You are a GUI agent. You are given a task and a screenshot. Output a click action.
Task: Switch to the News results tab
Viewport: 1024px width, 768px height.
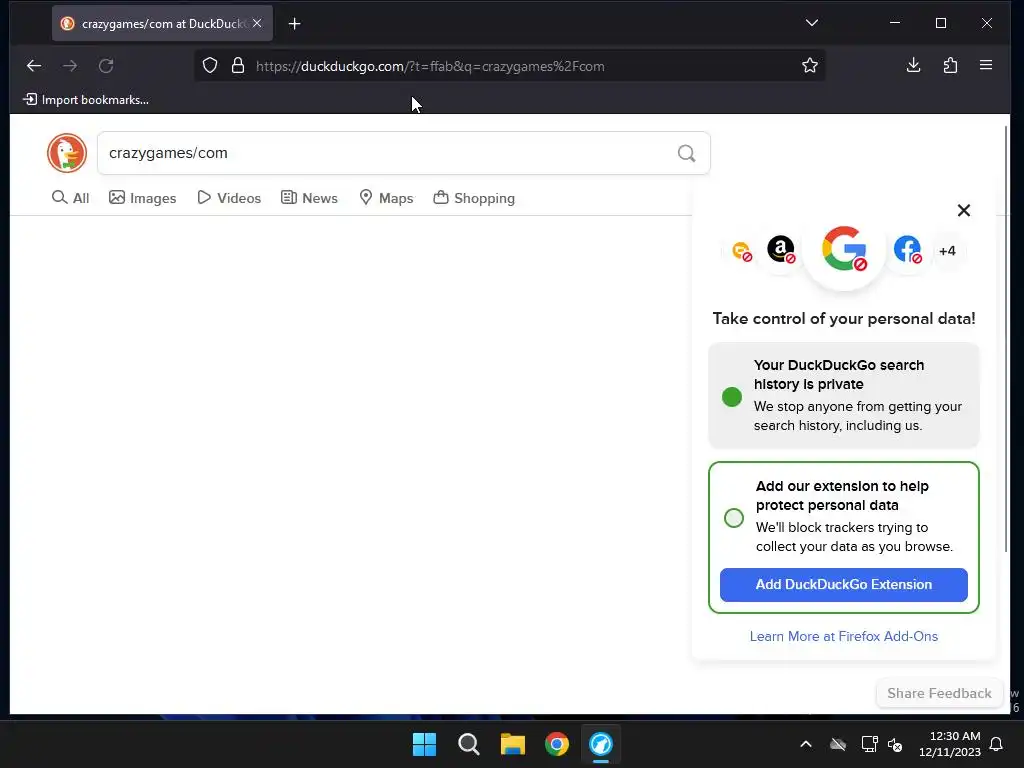[x=309, y=198]
